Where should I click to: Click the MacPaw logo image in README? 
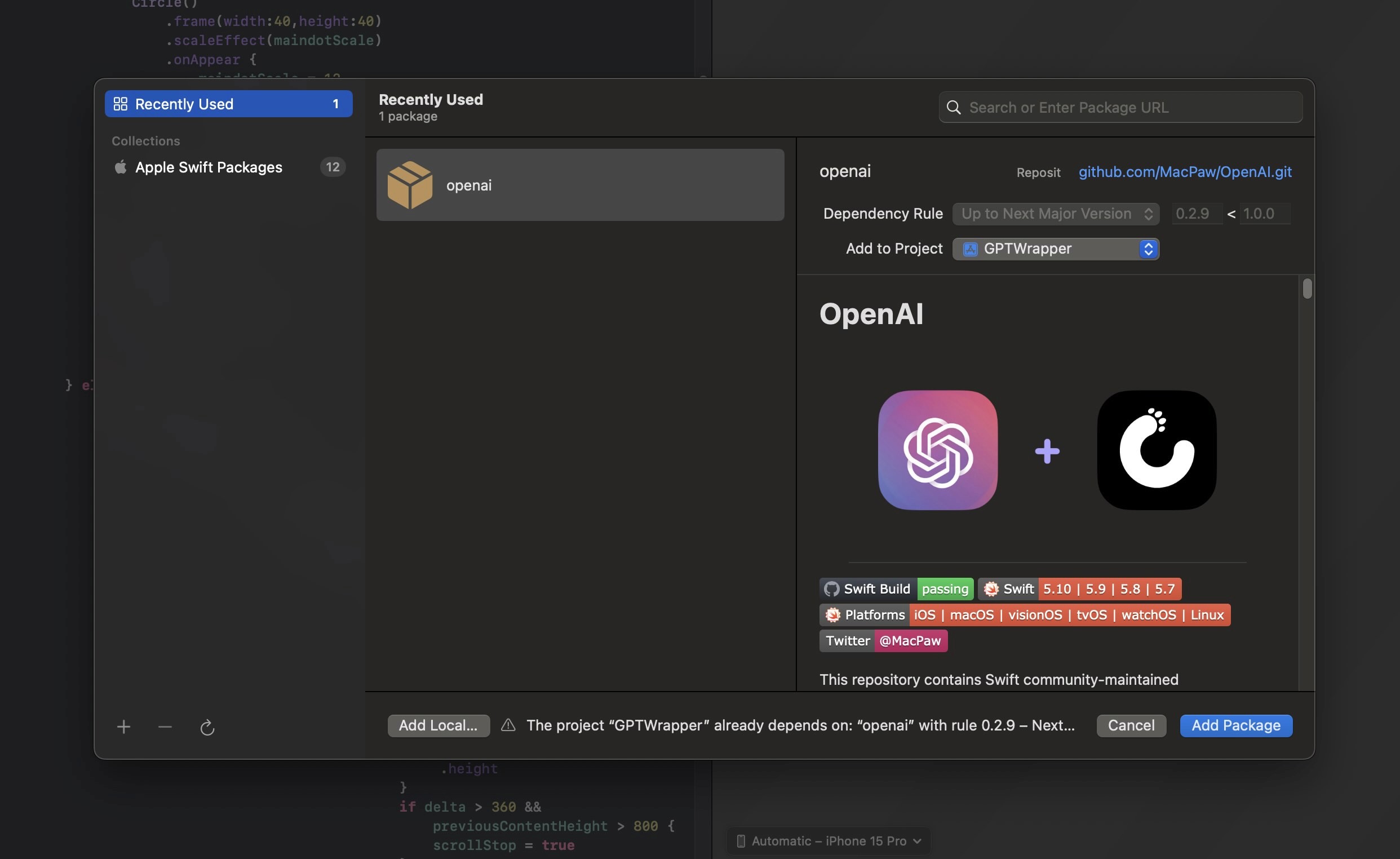point(1157,450)
